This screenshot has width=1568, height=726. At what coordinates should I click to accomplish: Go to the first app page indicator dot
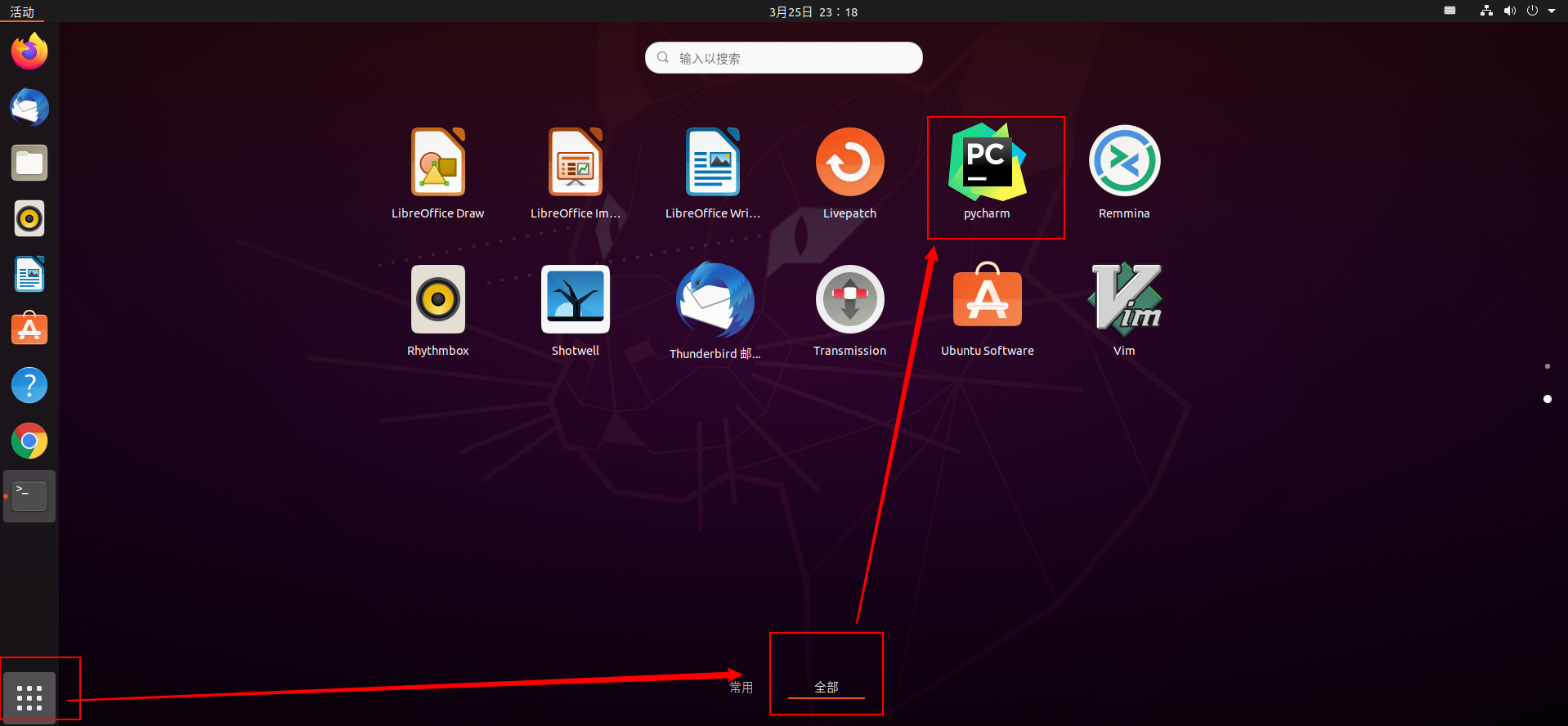(1547, 366)
